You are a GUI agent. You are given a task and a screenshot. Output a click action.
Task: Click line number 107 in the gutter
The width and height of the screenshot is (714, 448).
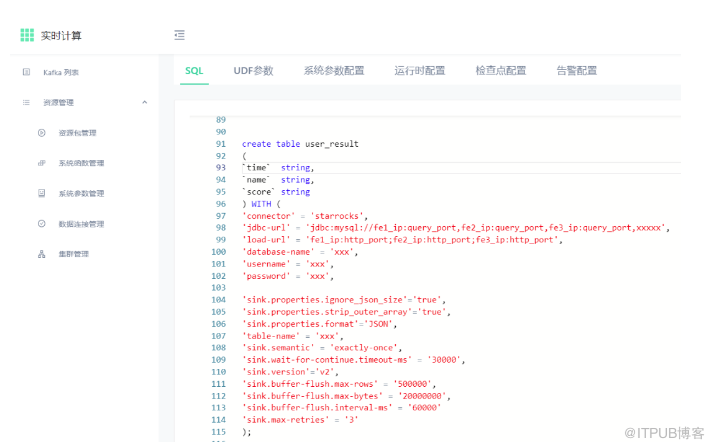[x=218, y=336]
